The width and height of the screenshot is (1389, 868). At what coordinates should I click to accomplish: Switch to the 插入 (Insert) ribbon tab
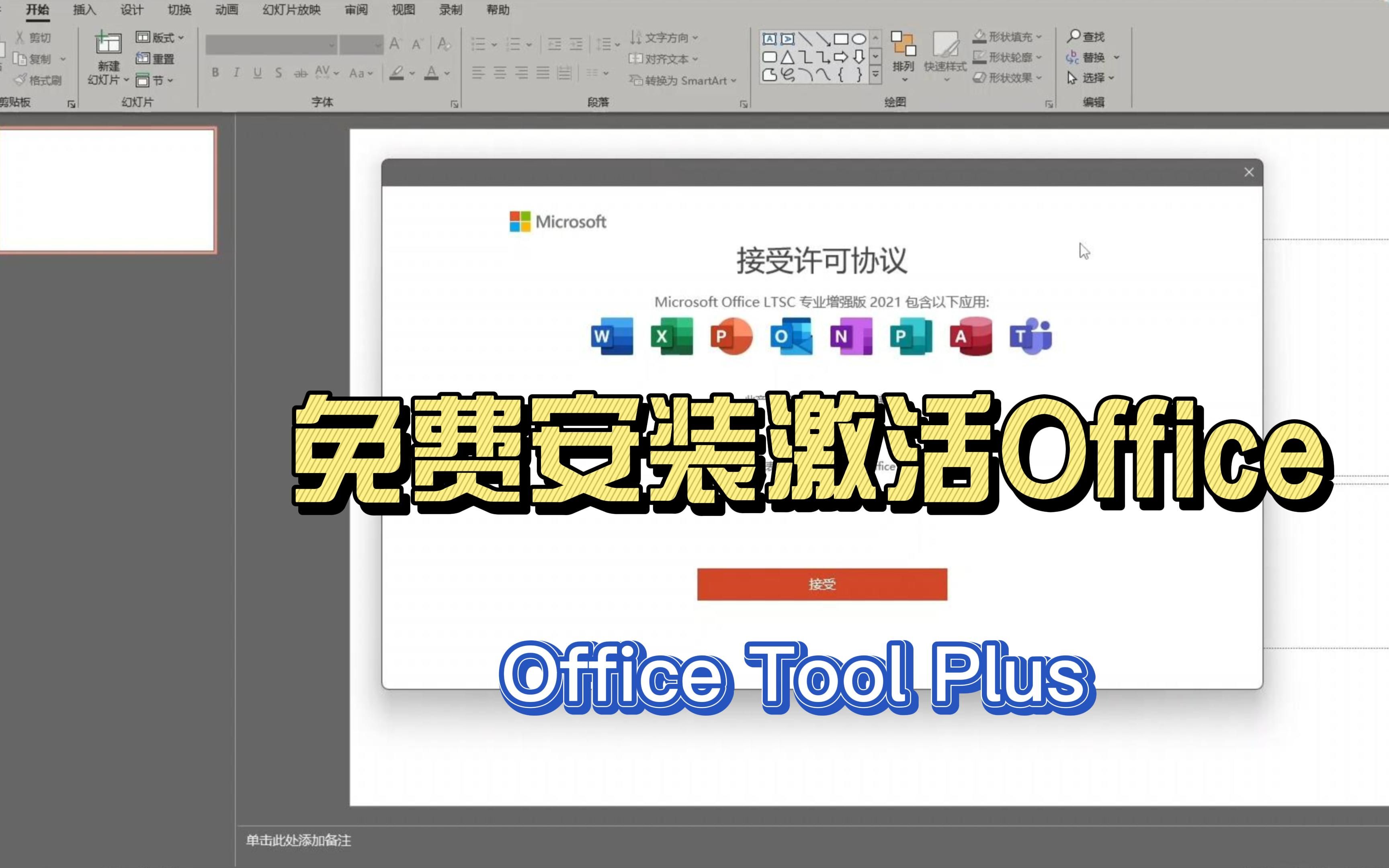click(84, 10)
